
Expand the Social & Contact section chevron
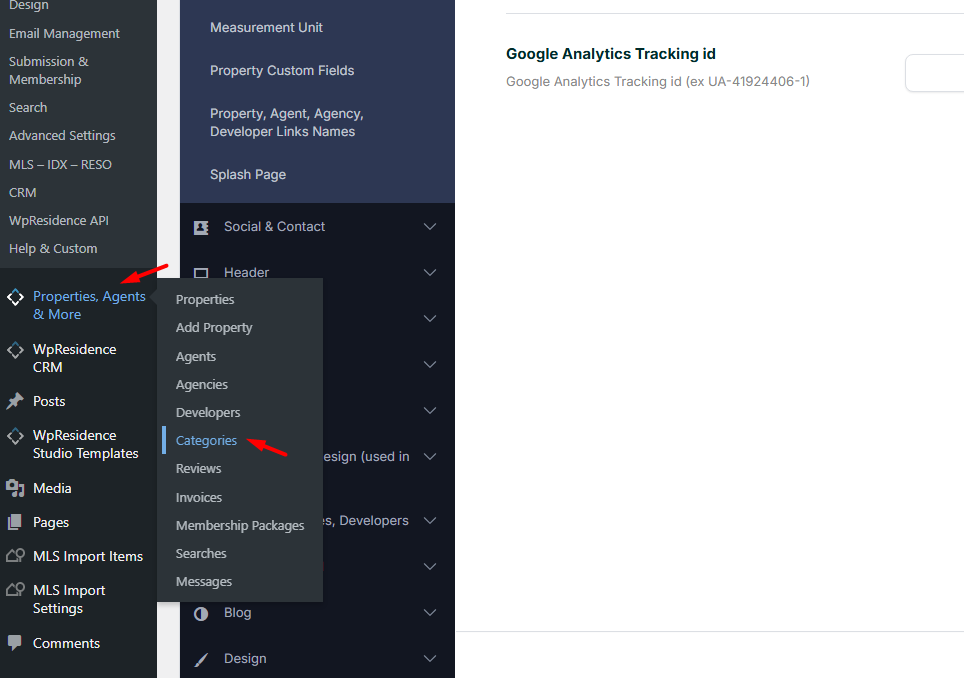pyautogui.click(x=430, y=227)
